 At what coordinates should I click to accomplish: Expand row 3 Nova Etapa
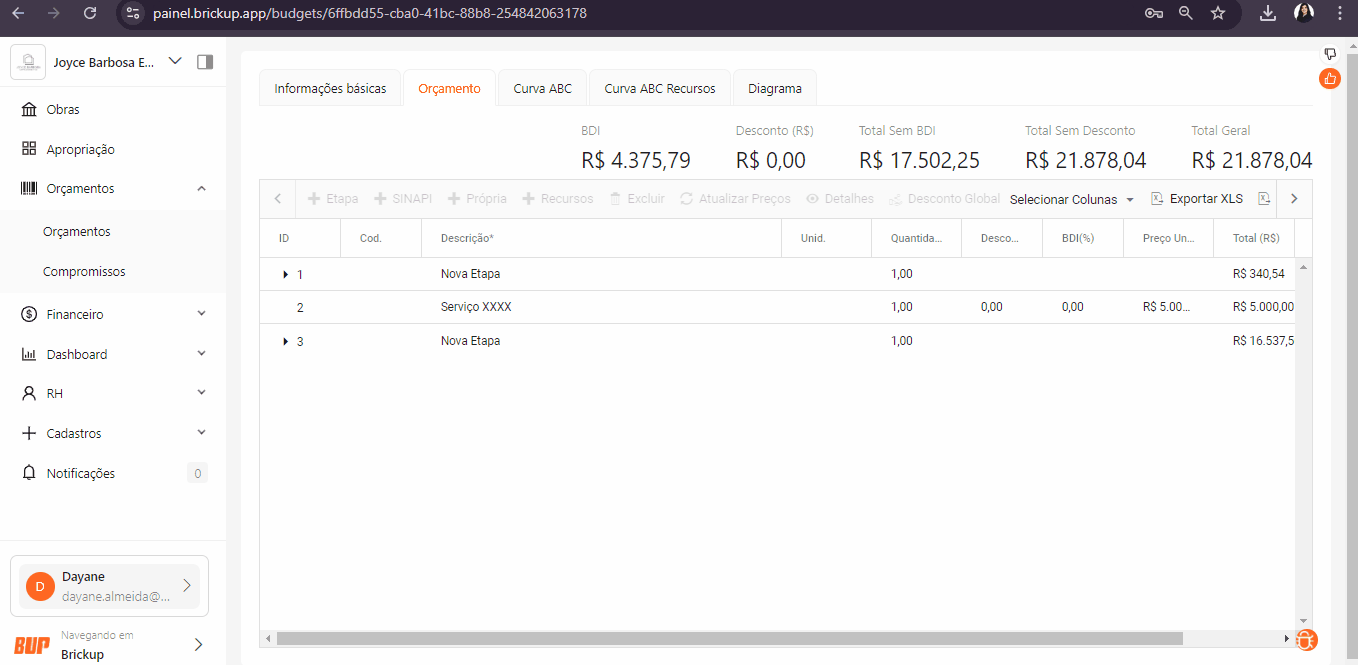click(285, 341)
